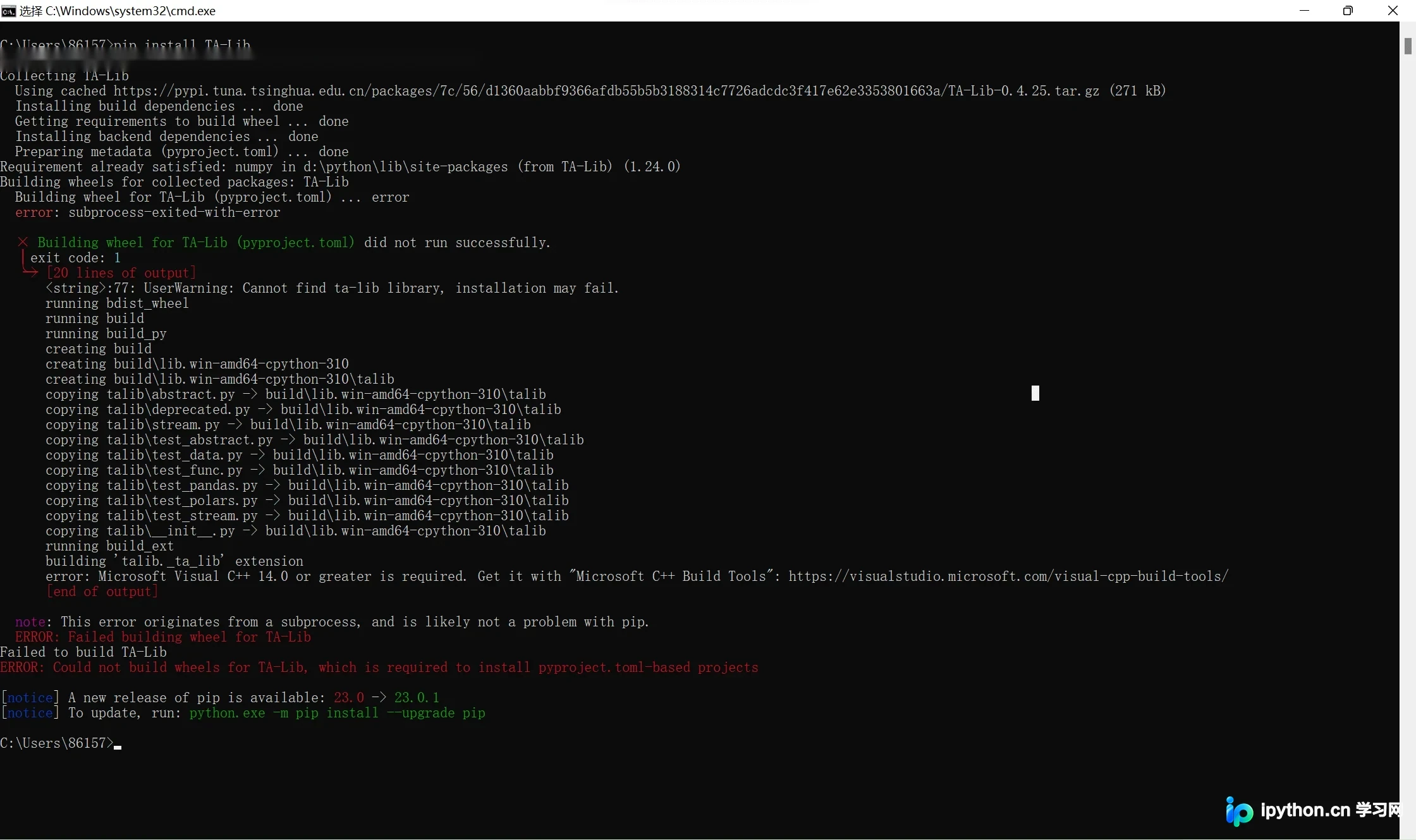The height and width of the screenshot is (840, 1416).
Task: Click 'error: subprocess-exited-with-error' line
Action: [148, 212]
